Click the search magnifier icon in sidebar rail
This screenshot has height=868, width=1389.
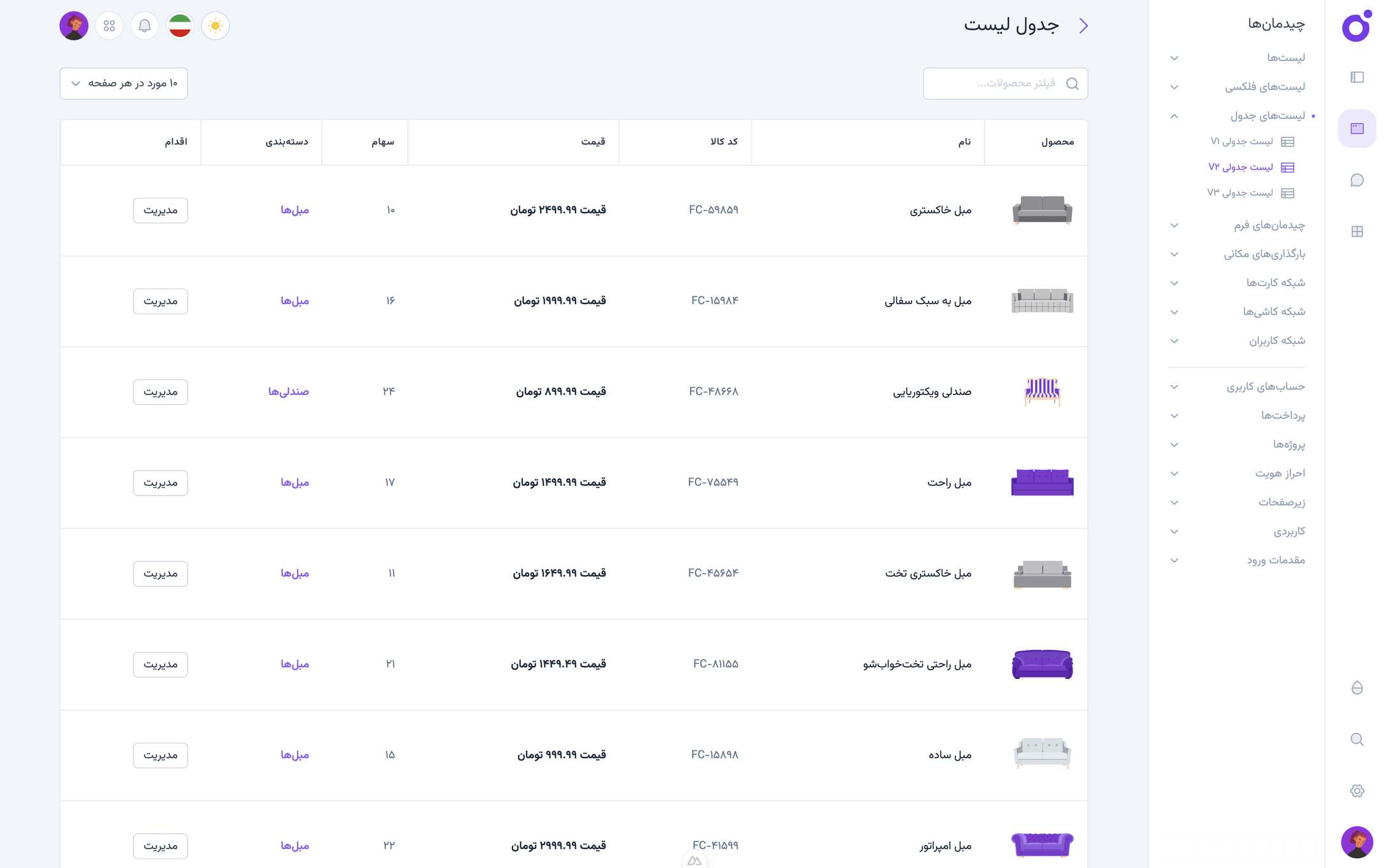click(x=1357, y=739)
